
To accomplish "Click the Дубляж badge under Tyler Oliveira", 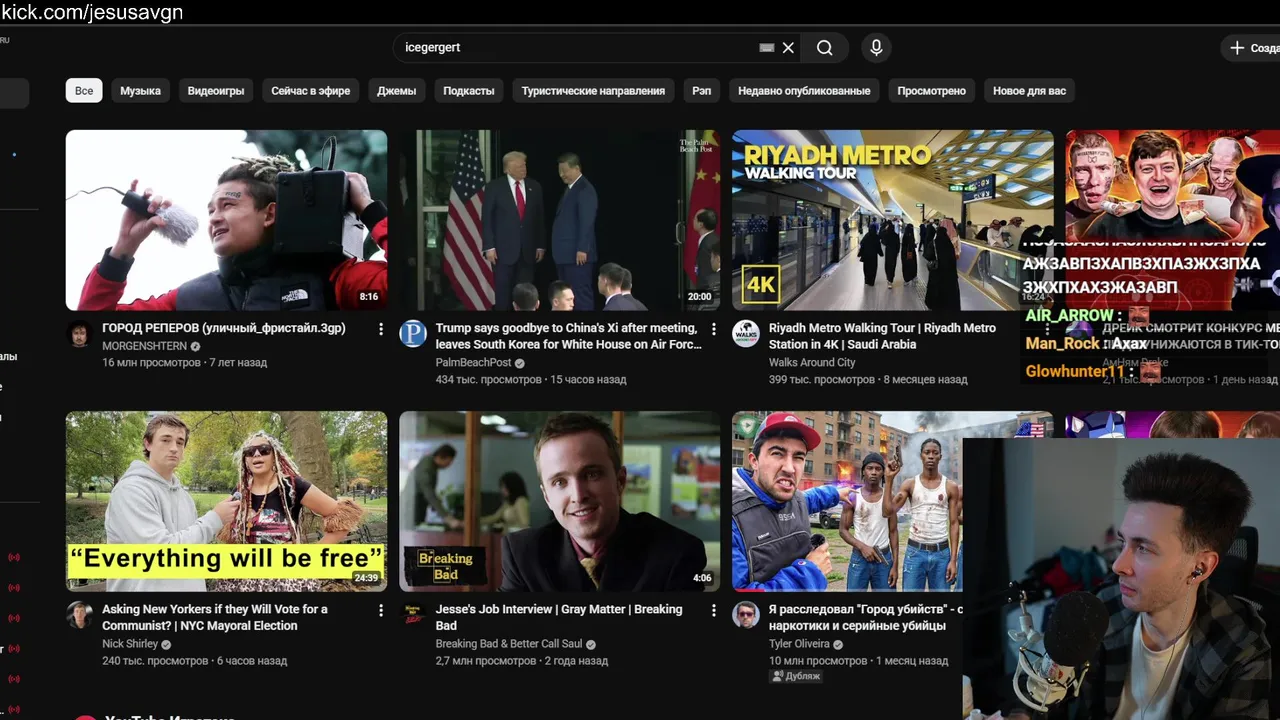I will (795, 676).
